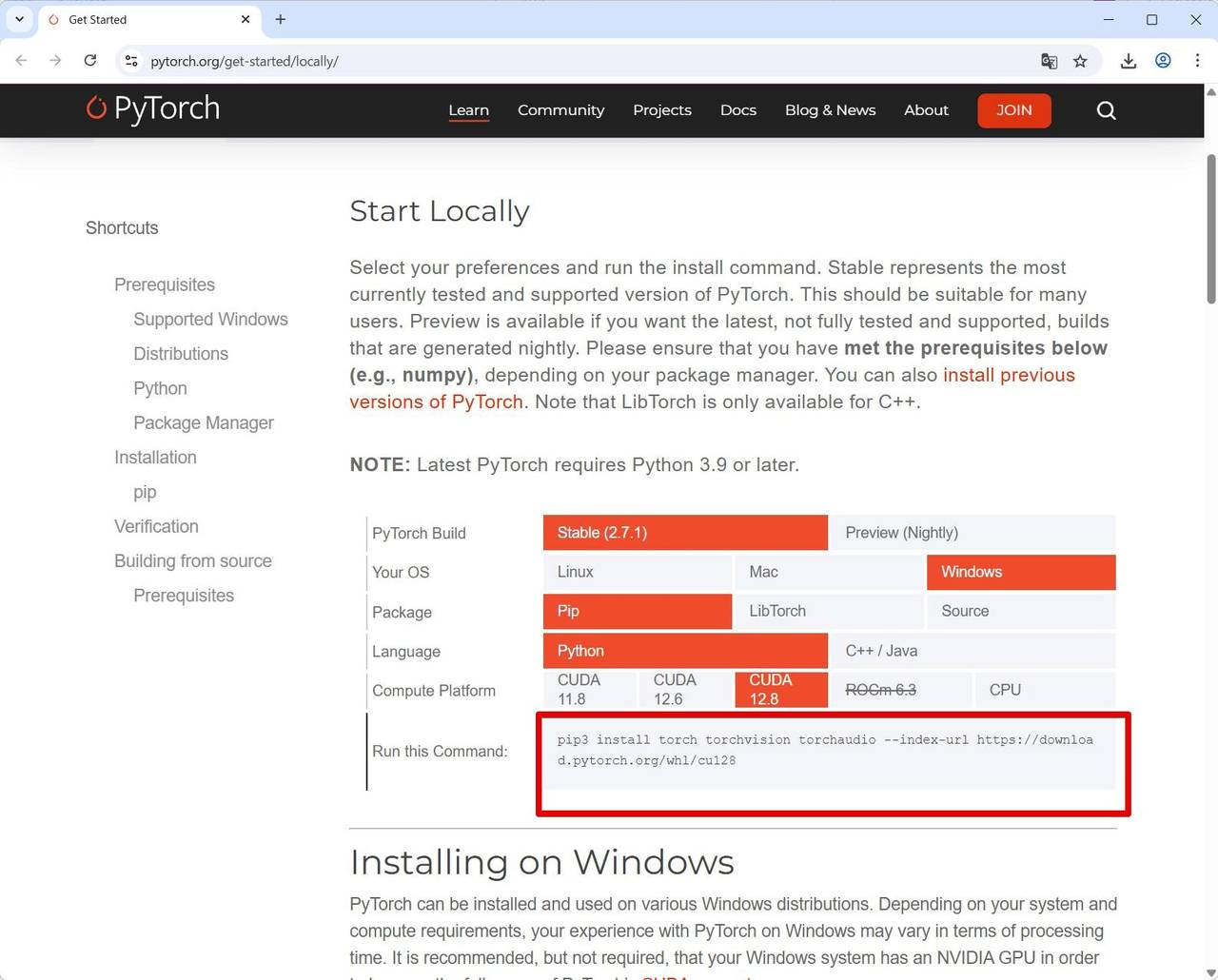This screenshot has height=980, width=1218.
Task: Click the browser back arrow
Action: [21, 60]
